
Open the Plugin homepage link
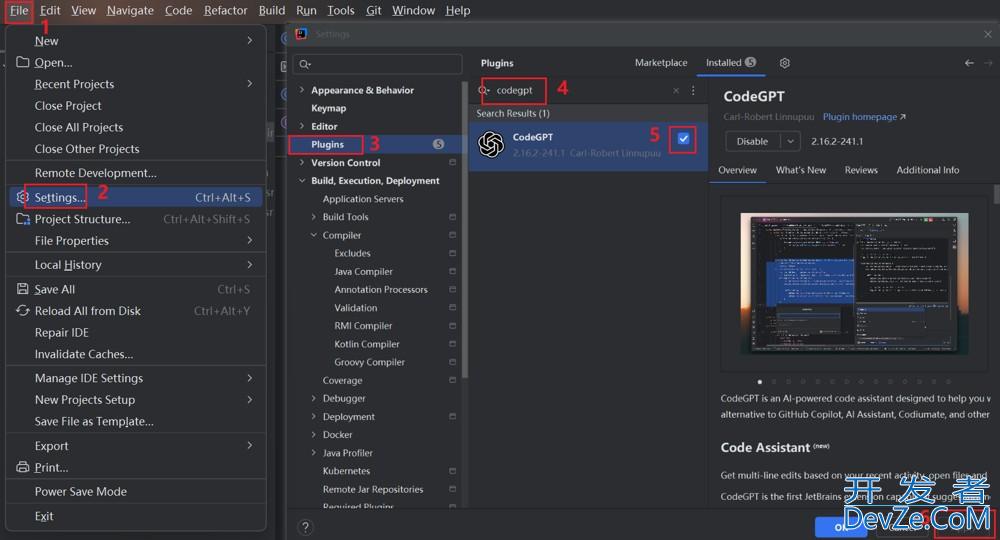[864, 117]
